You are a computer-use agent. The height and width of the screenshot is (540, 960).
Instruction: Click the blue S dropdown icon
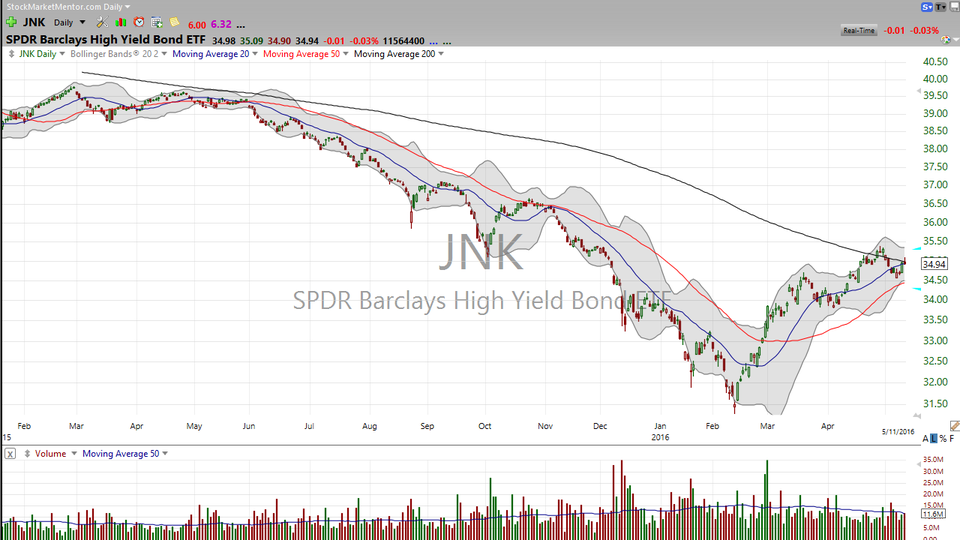[927, 7]
